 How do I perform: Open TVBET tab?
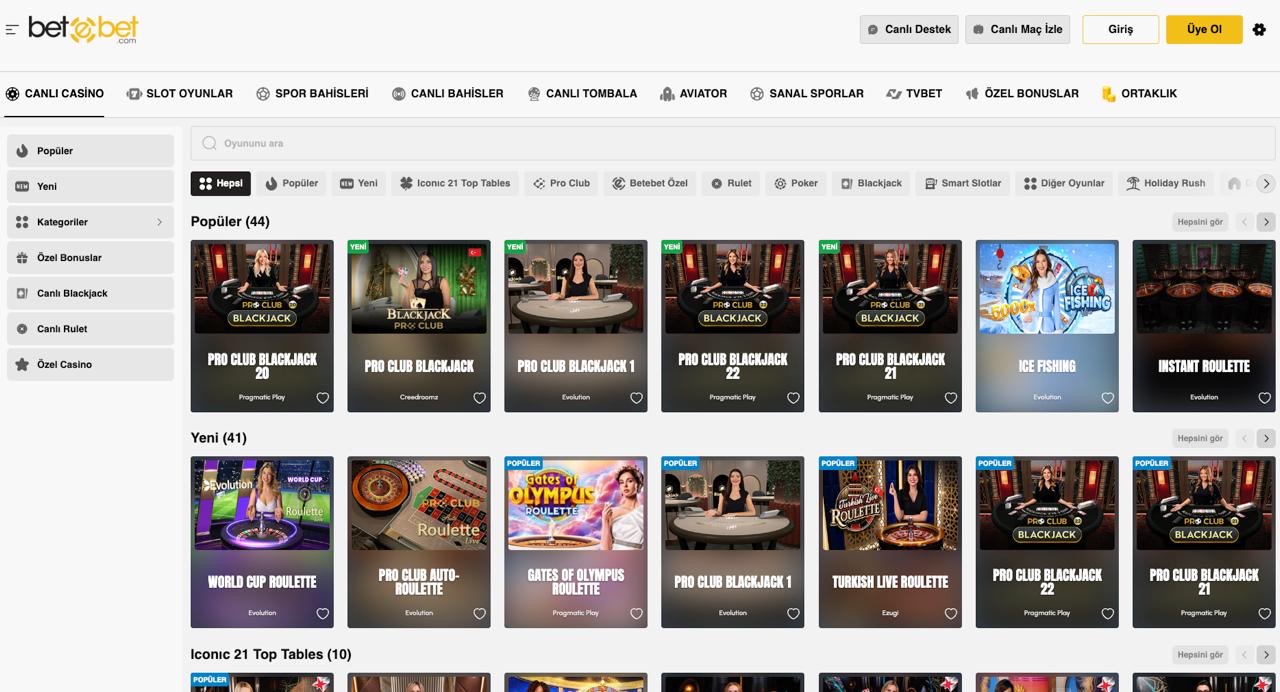click(914, 94)
